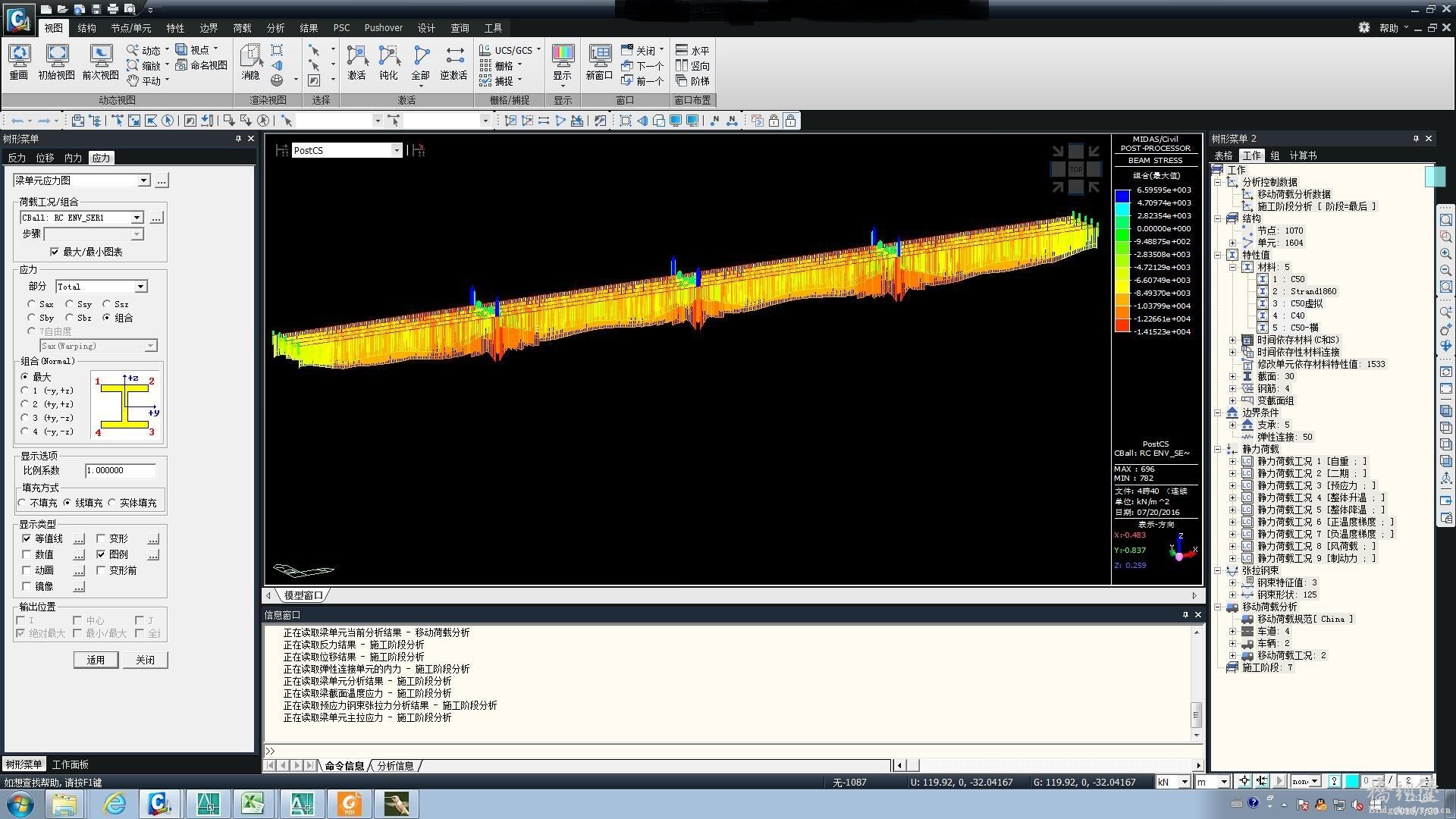The width and height of the screenshot is (1456, 819).
Task: Click the 竖向 vertical window layout icon
Action: 692,65
